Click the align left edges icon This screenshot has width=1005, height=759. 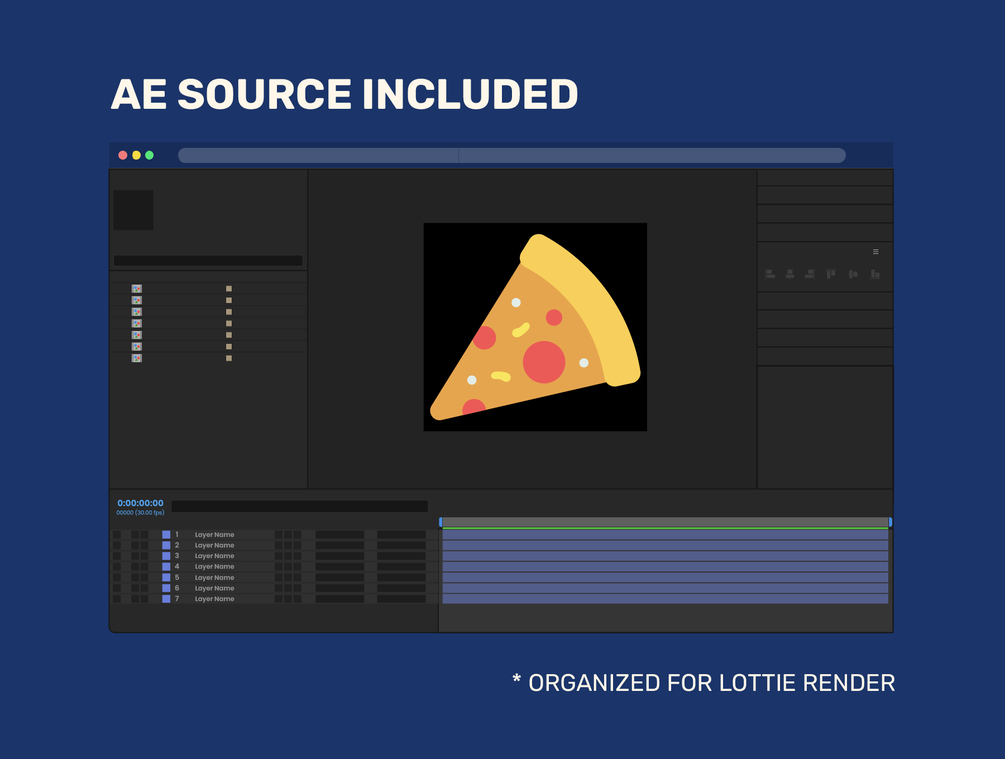pos(770,274)
